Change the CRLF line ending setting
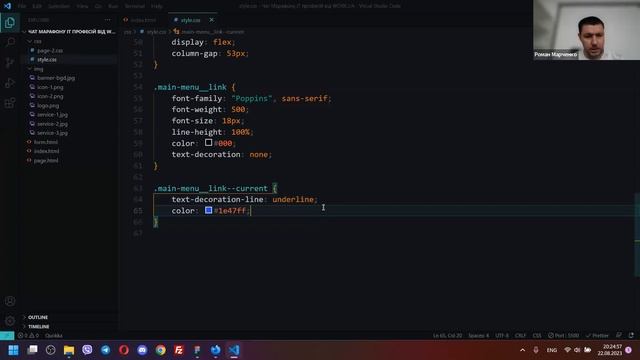The height and width of the screenshot is (360, 640). tap(520, 336)
